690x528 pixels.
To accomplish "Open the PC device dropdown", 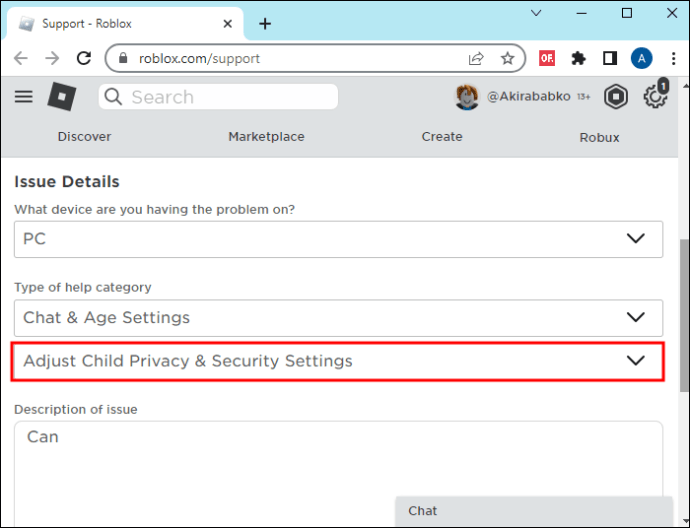I will pyautogui.click(x=338, y=239).
